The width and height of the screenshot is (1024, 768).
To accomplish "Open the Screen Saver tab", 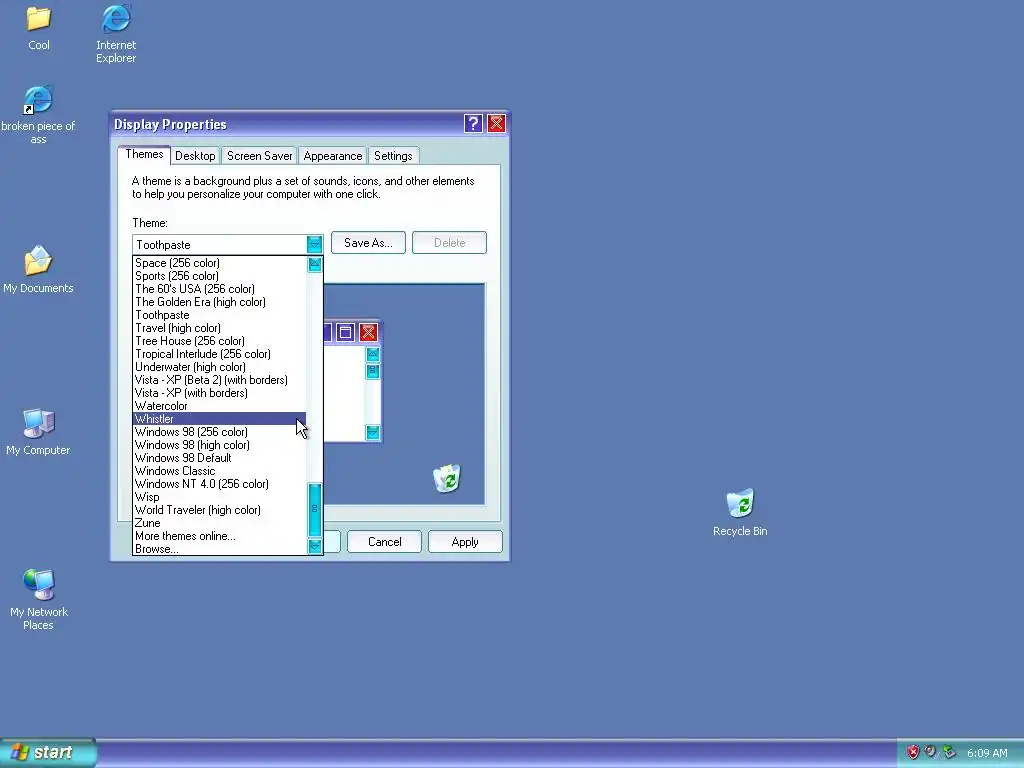I will click(x=259, y=156).
